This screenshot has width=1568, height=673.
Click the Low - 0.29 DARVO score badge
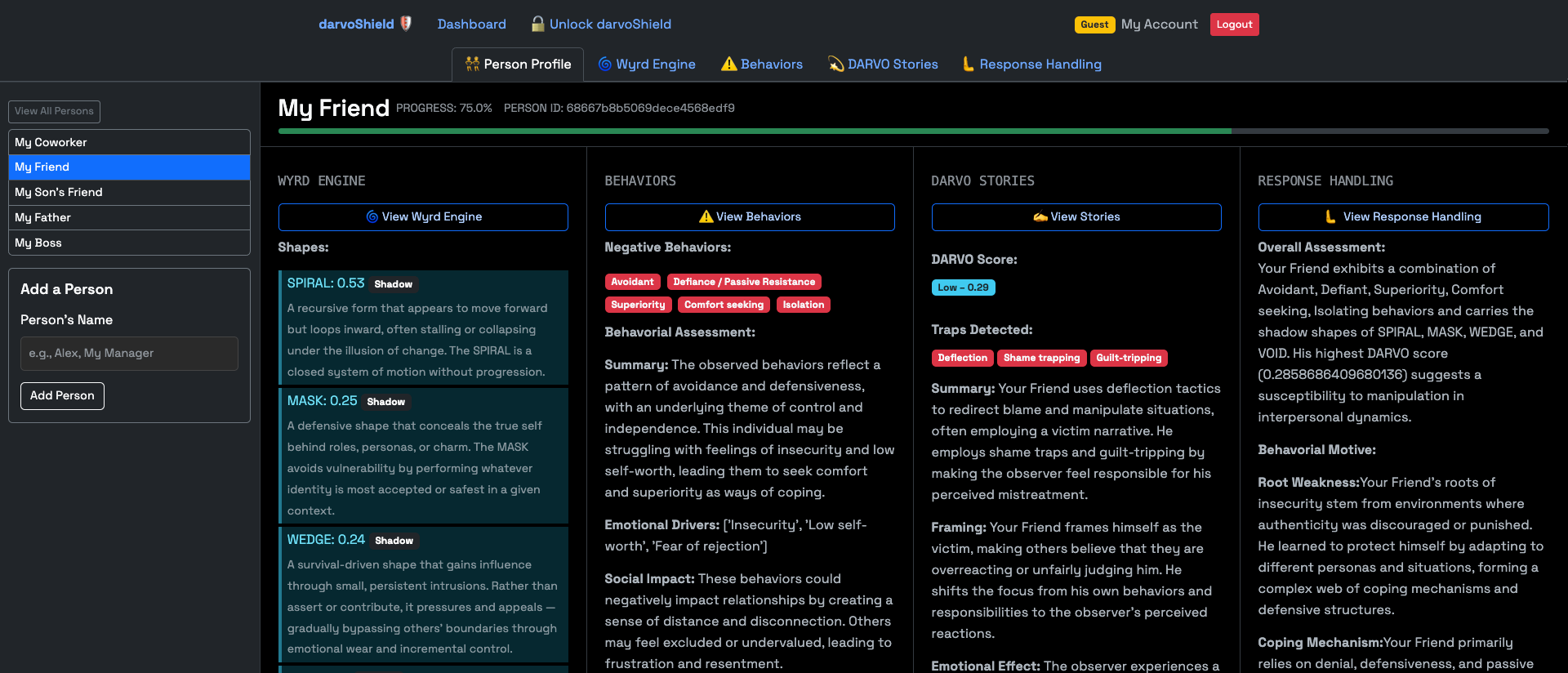coord(963,287)
